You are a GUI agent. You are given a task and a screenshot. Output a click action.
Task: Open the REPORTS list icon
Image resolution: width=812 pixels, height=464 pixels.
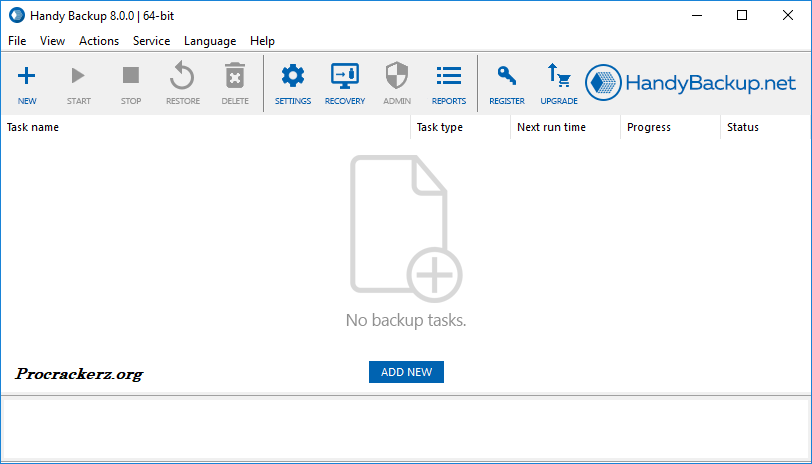point(448,76)
